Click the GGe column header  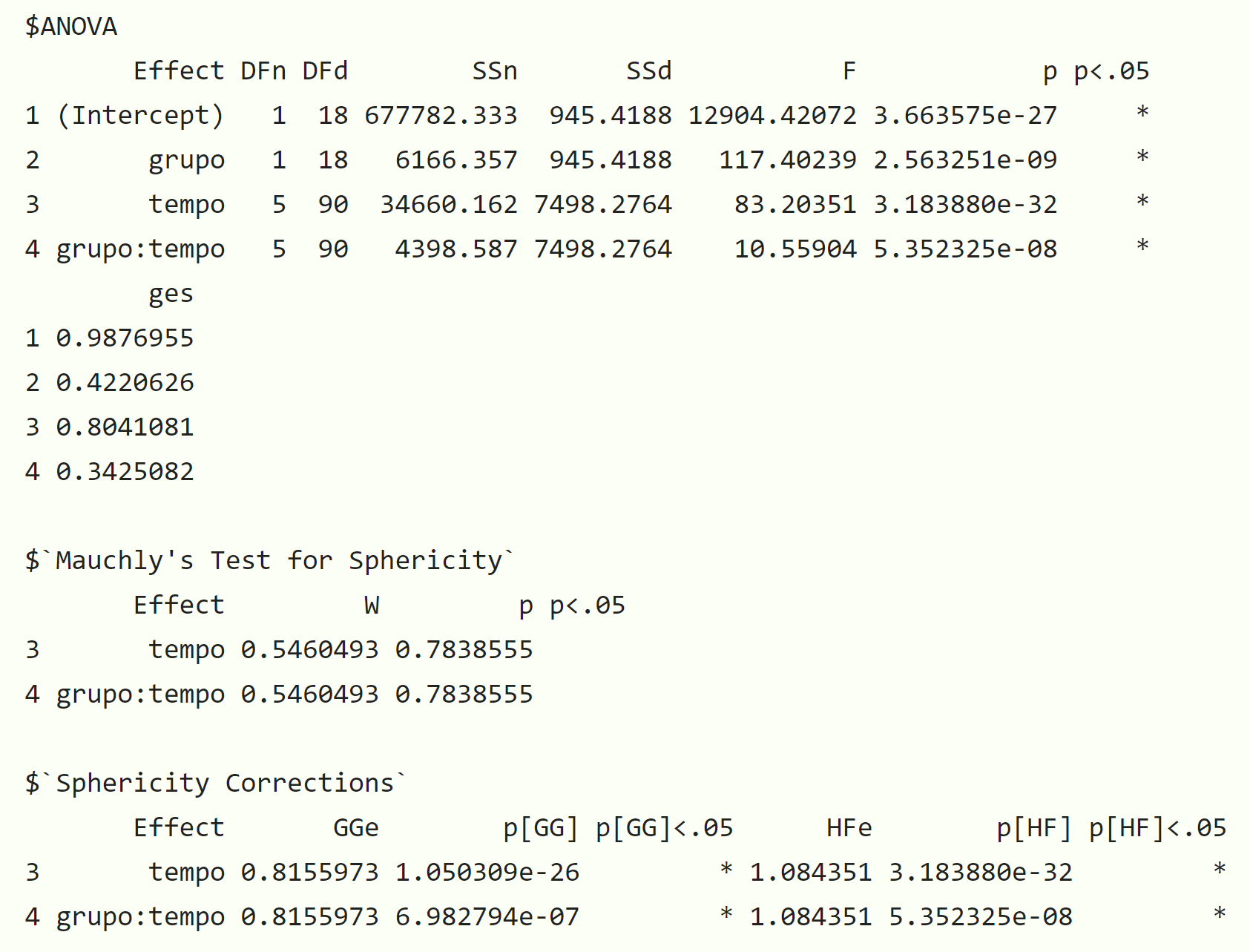click(x=356, y=828)
